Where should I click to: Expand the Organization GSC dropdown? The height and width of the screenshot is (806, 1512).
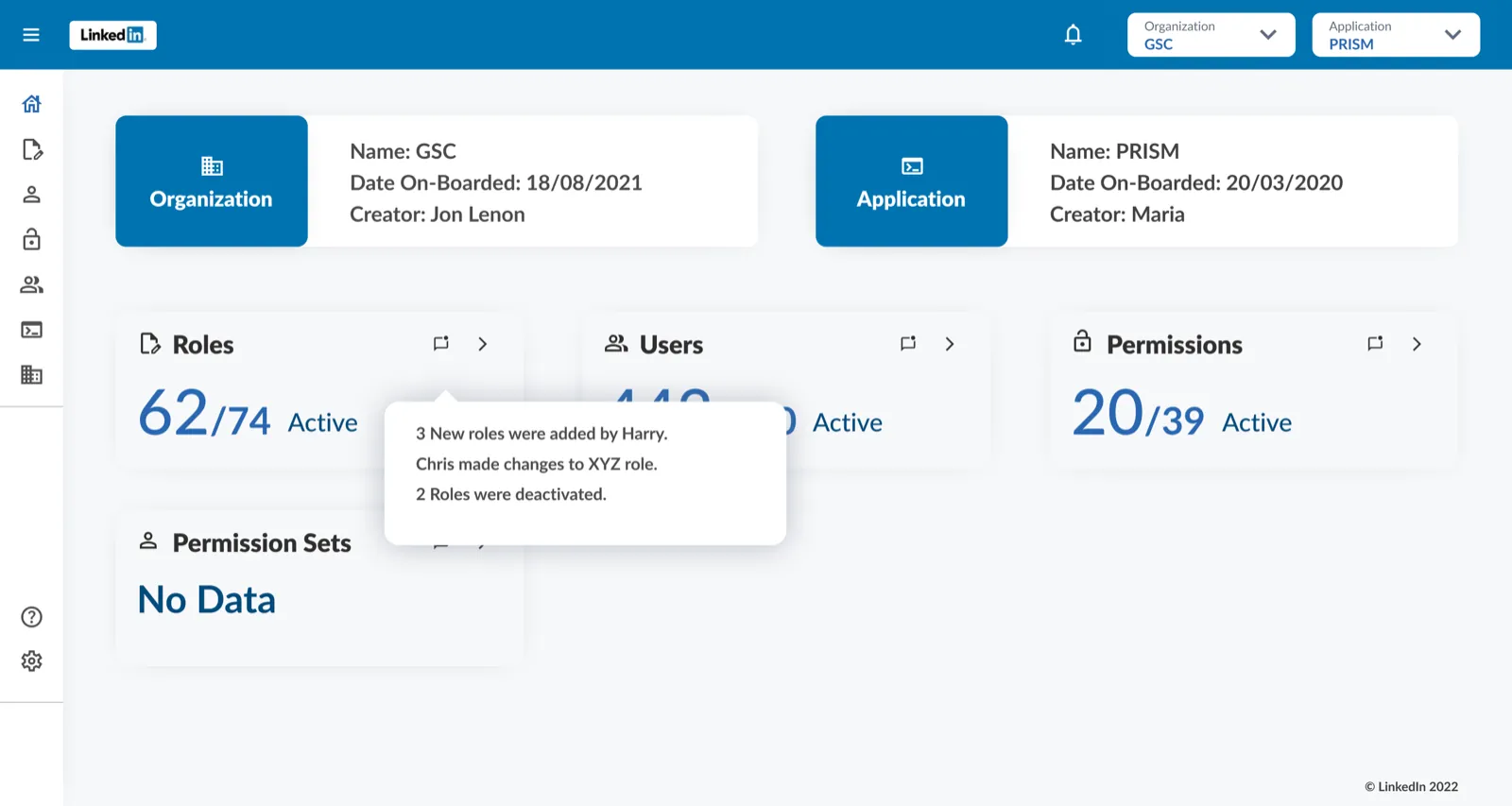[x=1211, y=35]
